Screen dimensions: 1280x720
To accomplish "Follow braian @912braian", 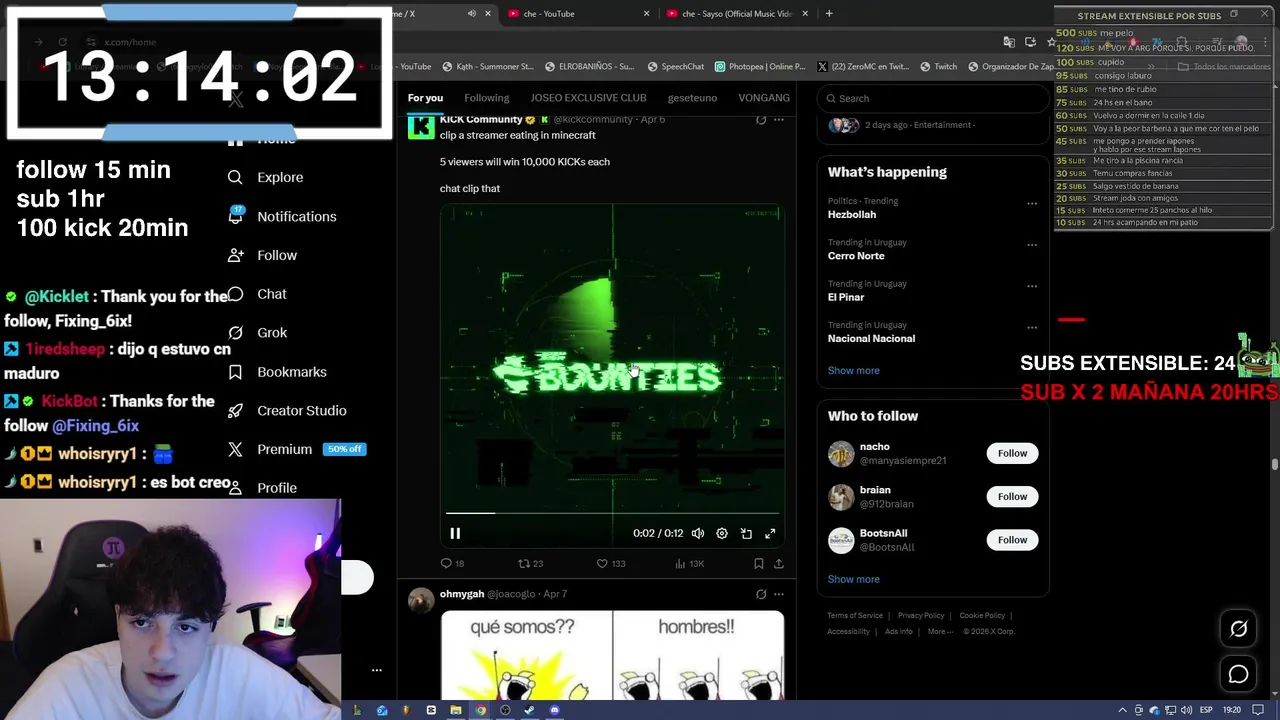I will 1012,496.
